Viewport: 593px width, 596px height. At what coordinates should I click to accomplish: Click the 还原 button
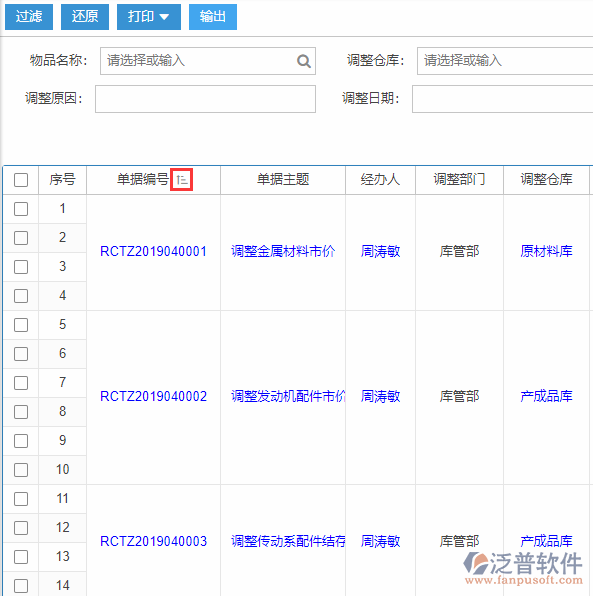85,17
